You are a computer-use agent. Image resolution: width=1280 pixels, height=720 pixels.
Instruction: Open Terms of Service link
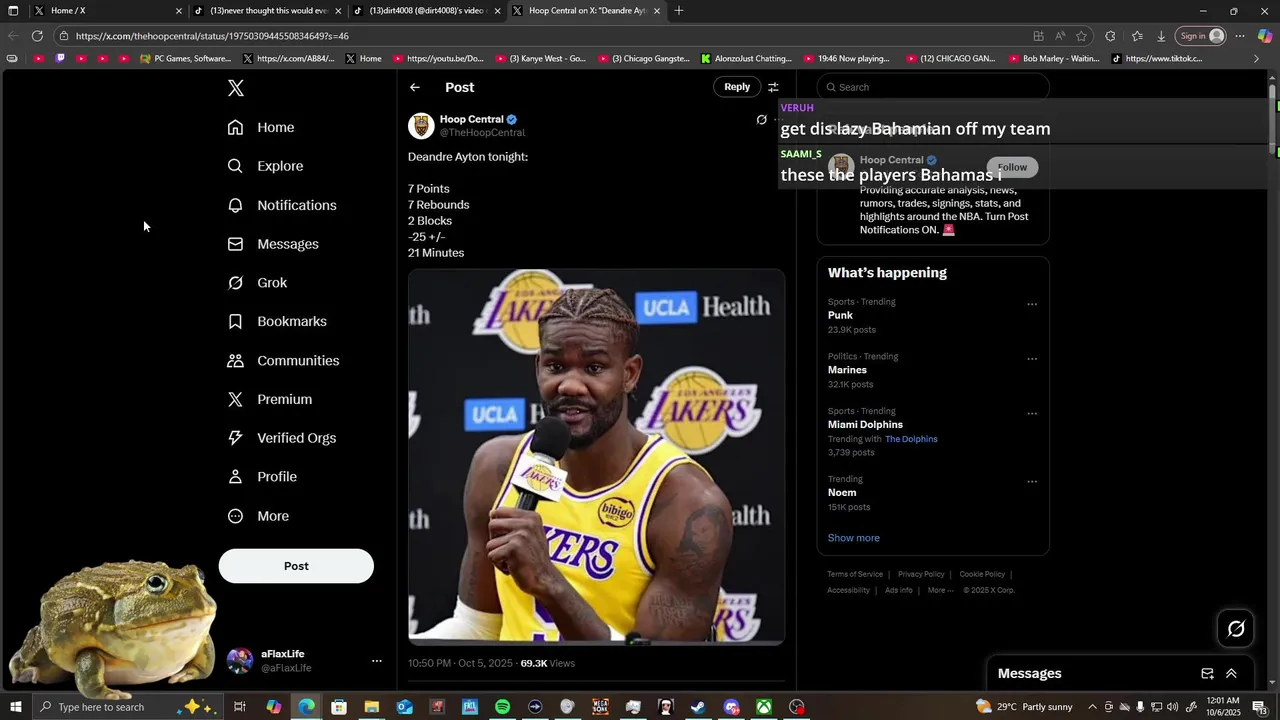click(x=855, y=574)
